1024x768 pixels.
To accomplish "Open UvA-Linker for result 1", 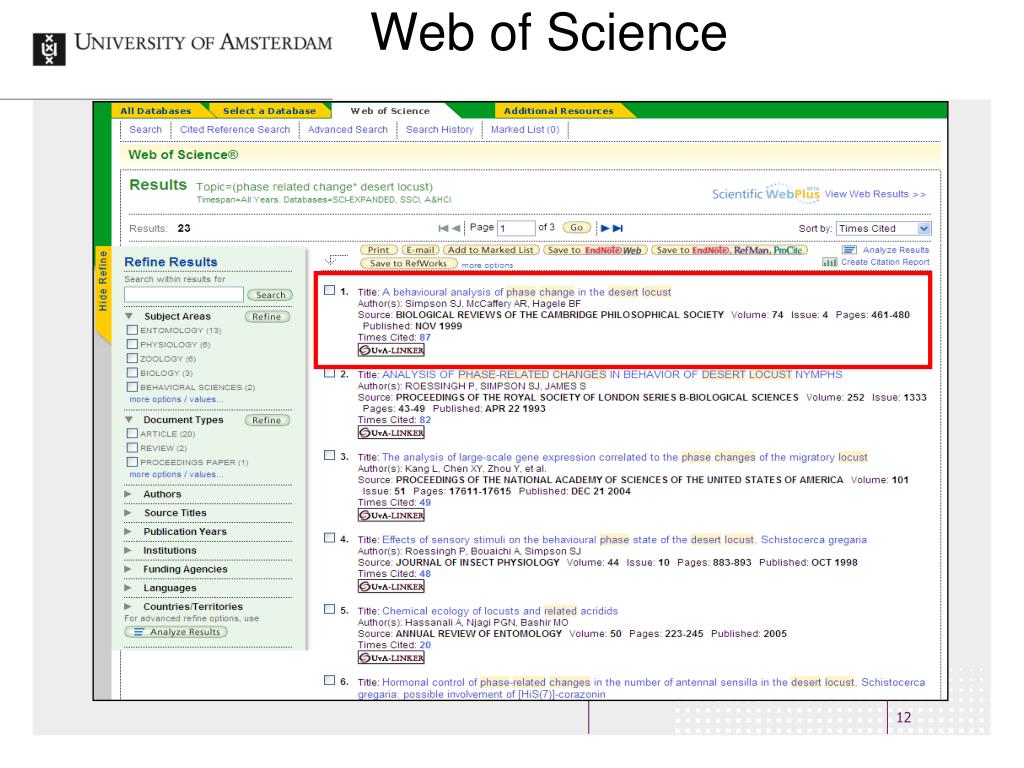I will [x=391, y=350].
